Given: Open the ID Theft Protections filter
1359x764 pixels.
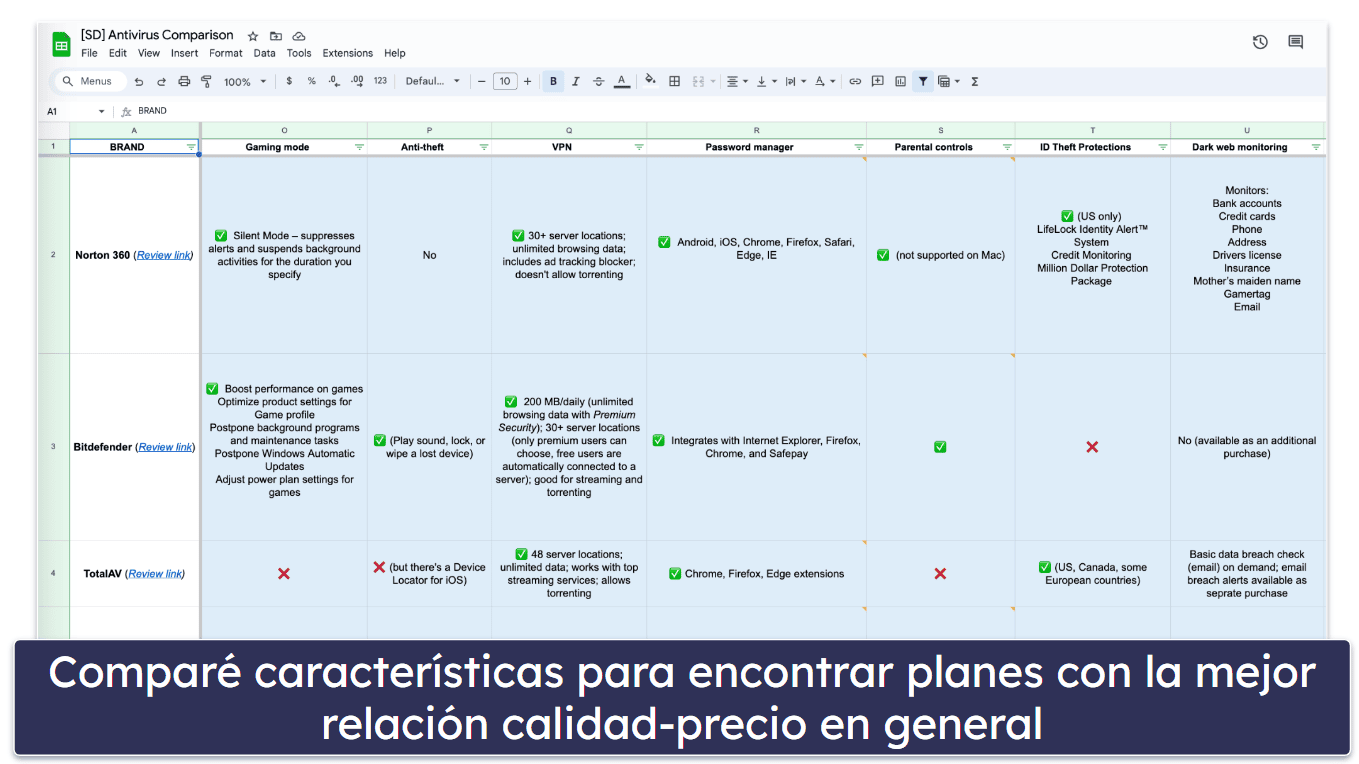Looking at the screenshot, I should click(x=1163, y=147).
